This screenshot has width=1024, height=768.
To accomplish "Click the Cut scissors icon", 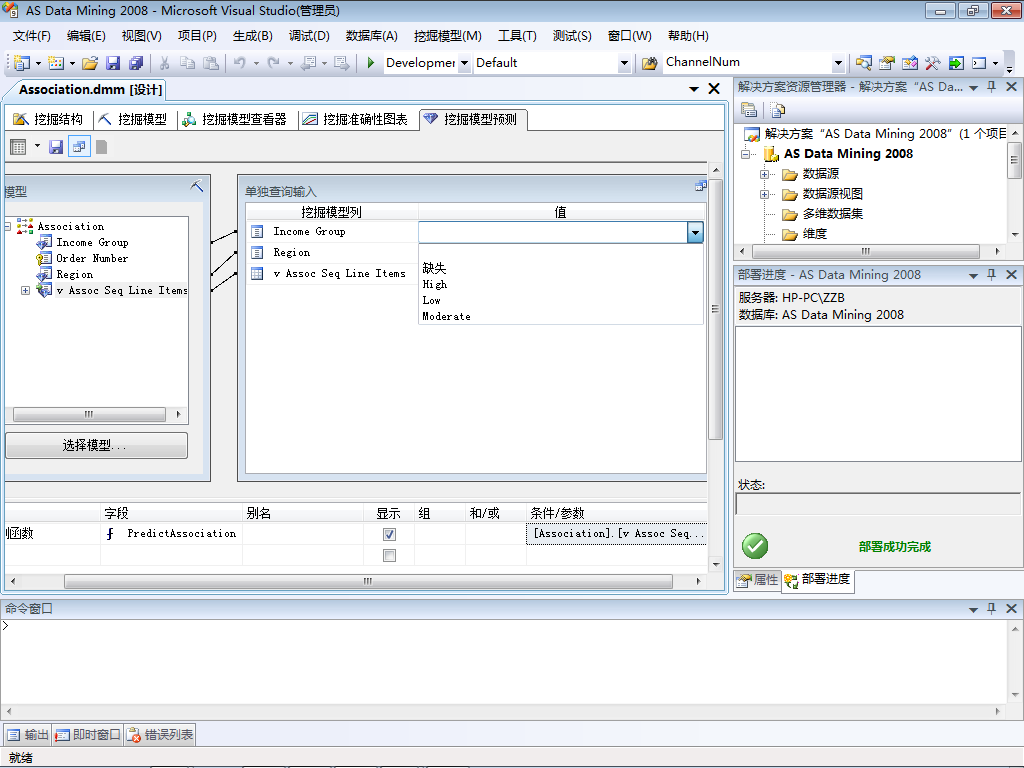I will click(x=165, y=63).
